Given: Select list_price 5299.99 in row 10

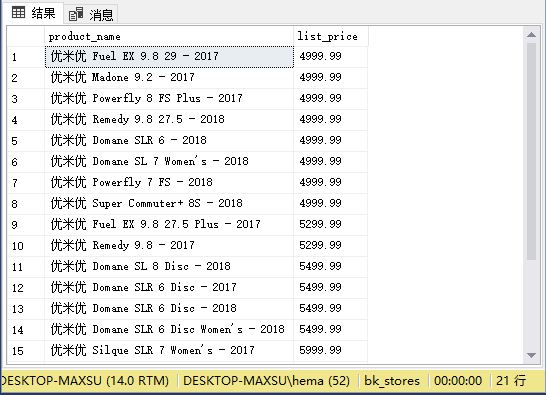Looking at the screenshot, I should (x=330, y=246).
